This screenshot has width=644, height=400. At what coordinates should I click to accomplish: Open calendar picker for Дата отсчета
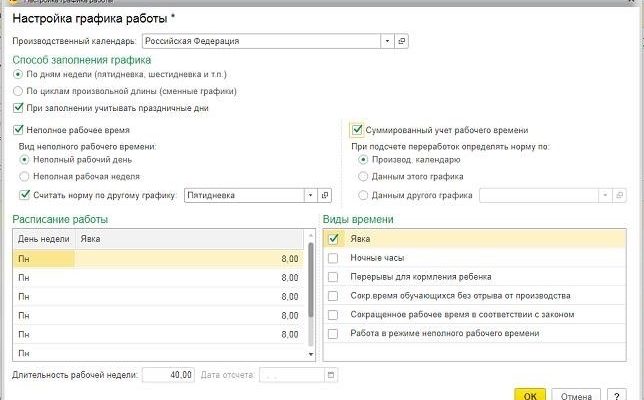tap(332, 376)
